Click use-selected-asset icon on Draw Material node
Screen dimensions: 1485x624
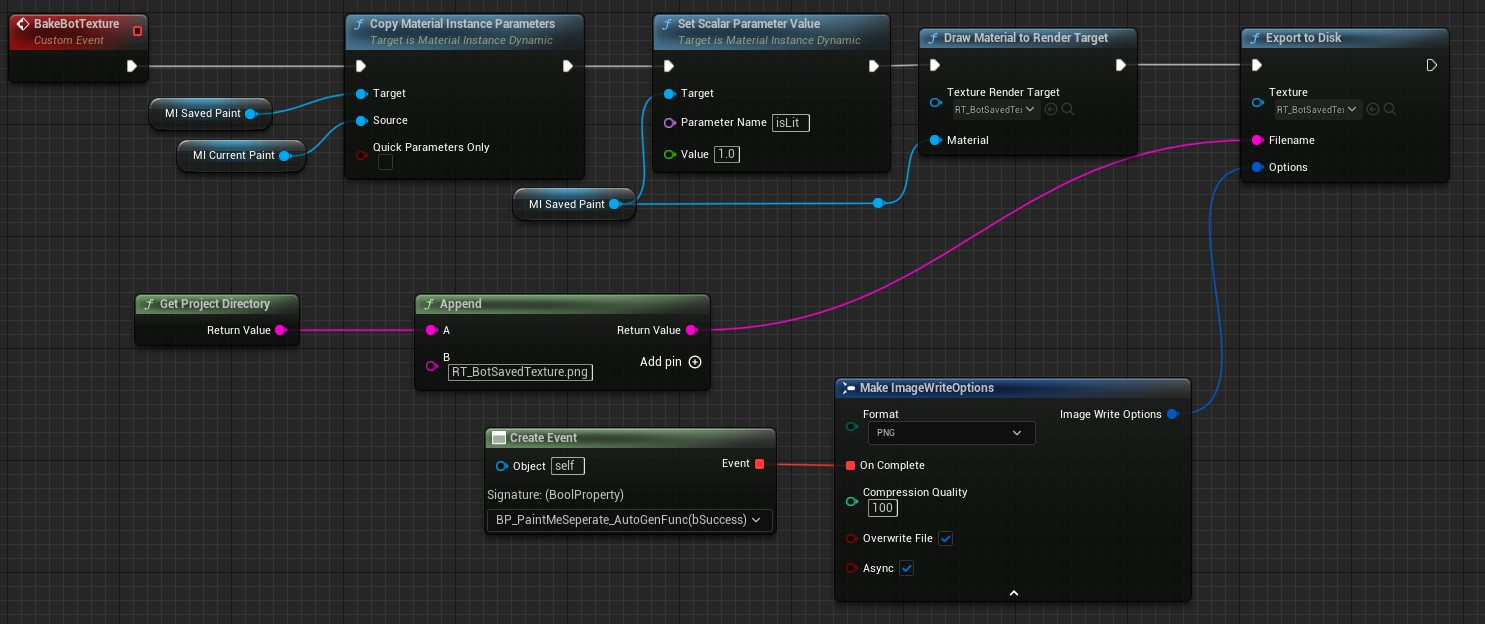pos(1051,109)
